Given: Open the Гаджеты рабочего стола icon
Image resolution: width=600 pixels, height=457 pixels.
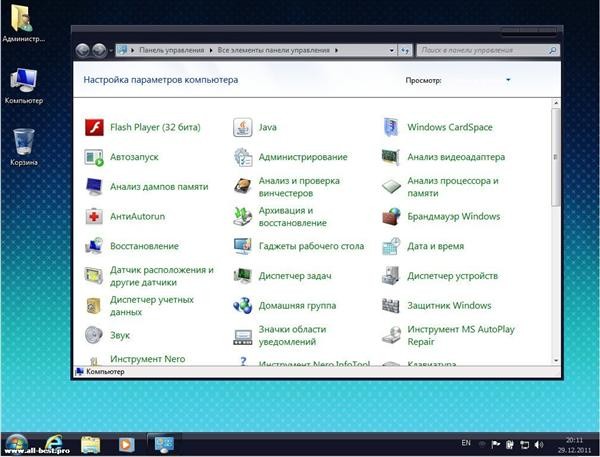Looking at the screenshot, I should (x=243, y=246).
